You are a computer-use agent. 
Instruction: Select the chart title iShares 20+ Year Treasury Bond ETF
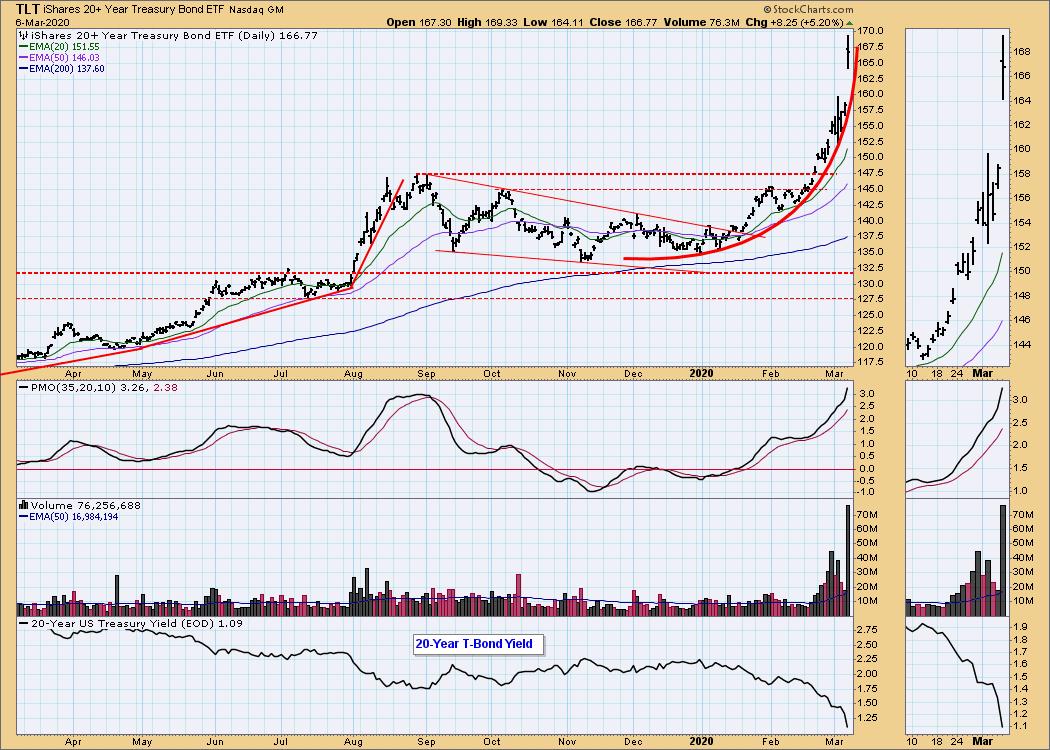tap(132, 10)
